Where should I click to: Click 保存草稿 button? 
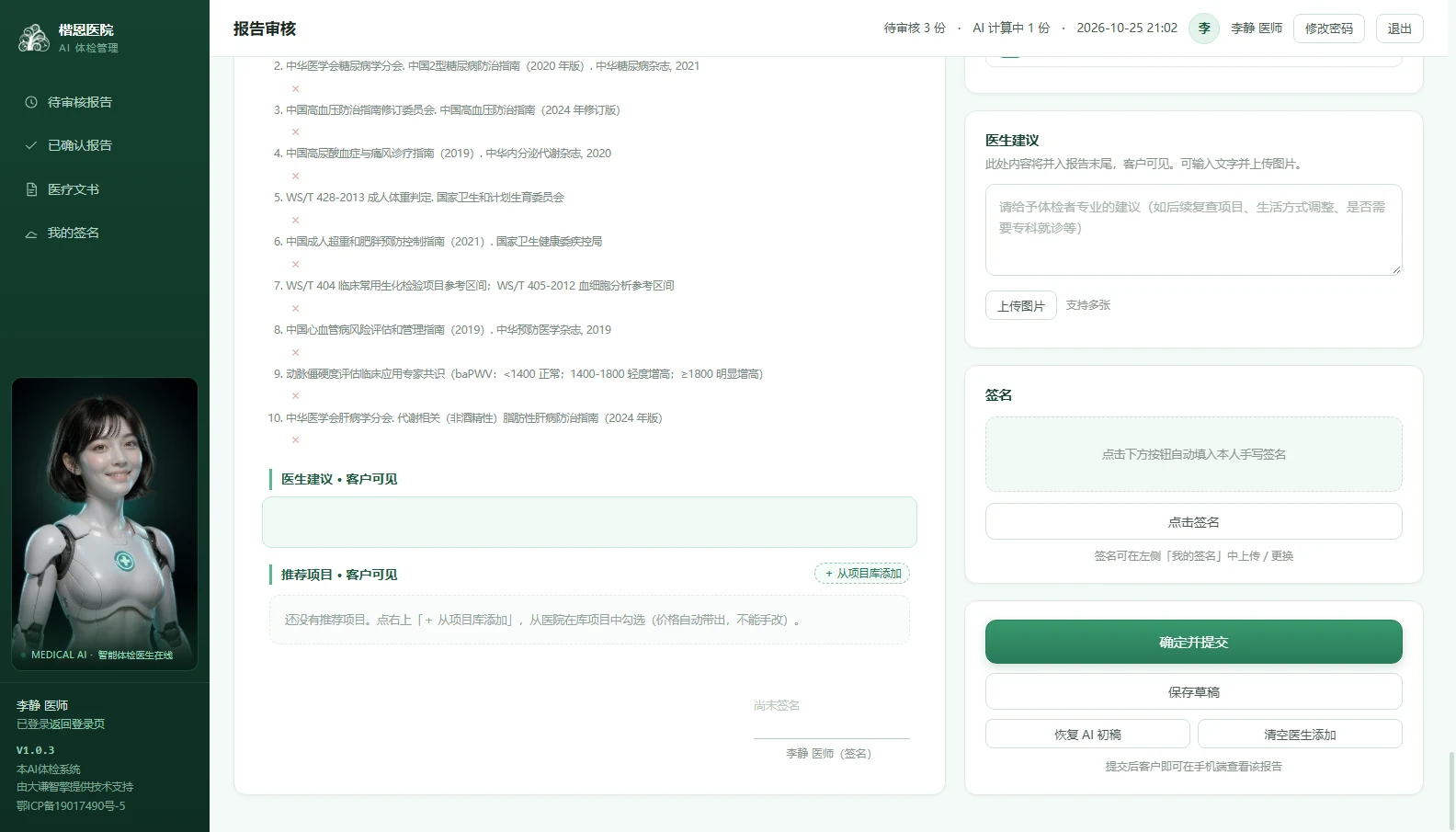tap(1194, 691)
